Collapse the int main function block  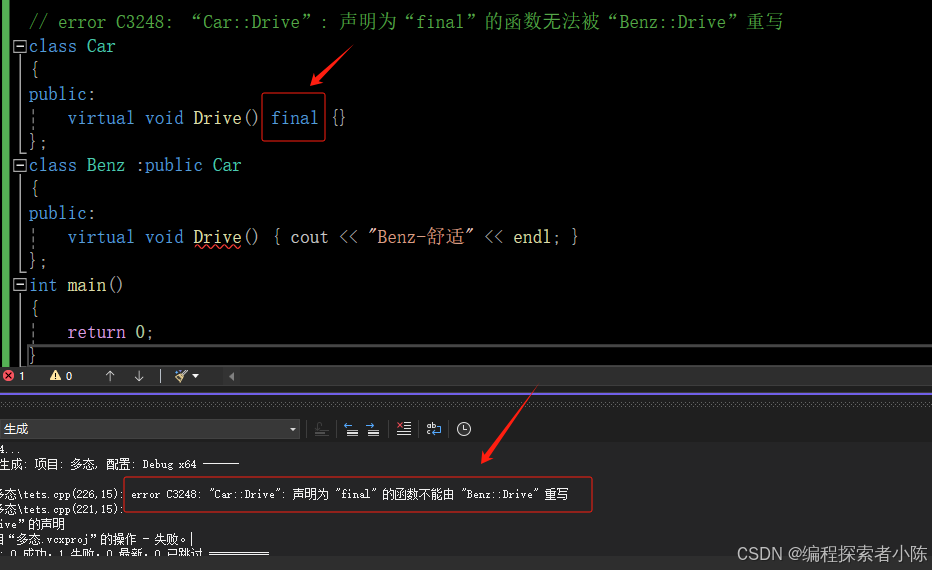pos(20,285)
